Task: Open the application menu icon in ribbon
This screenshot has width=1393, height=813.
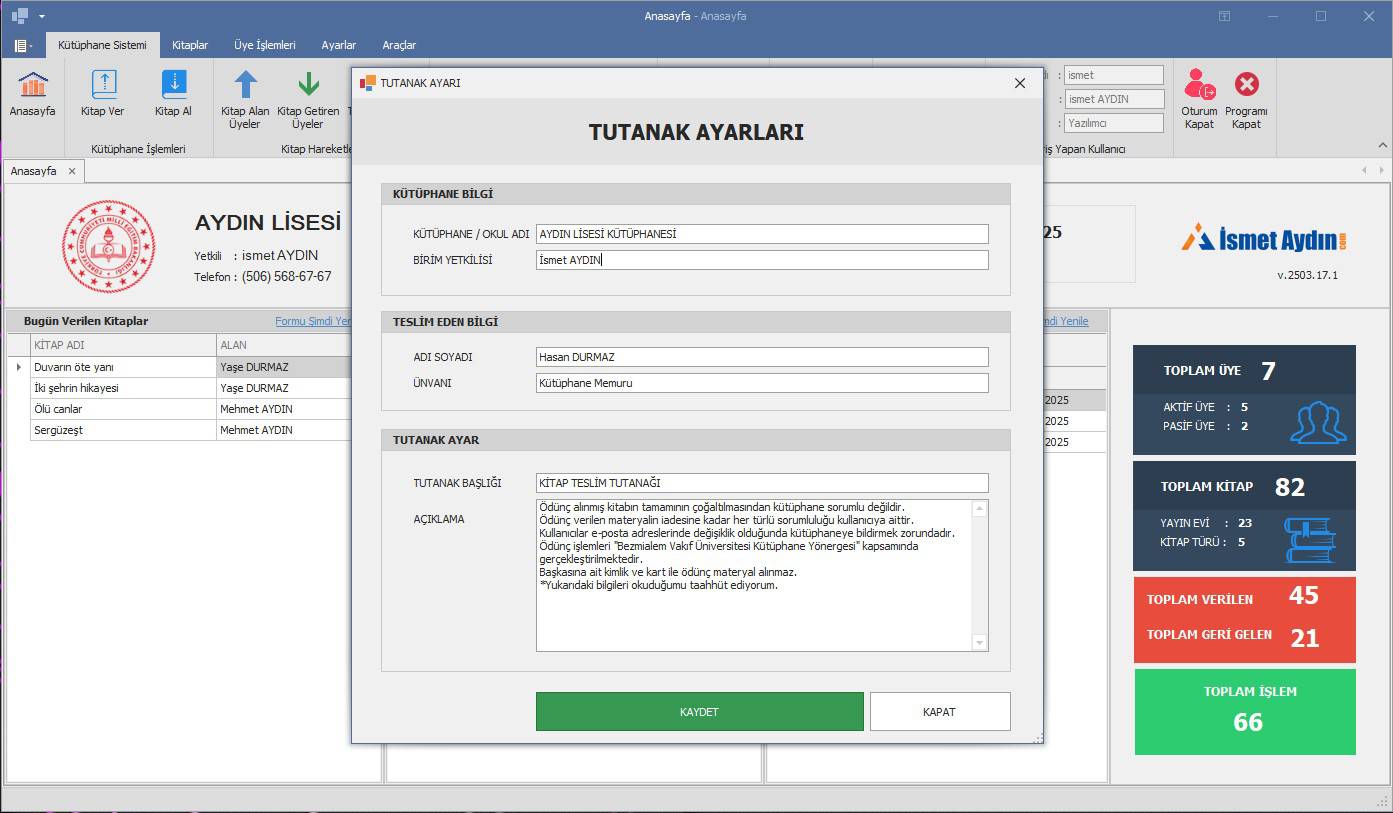Action: 22,46
